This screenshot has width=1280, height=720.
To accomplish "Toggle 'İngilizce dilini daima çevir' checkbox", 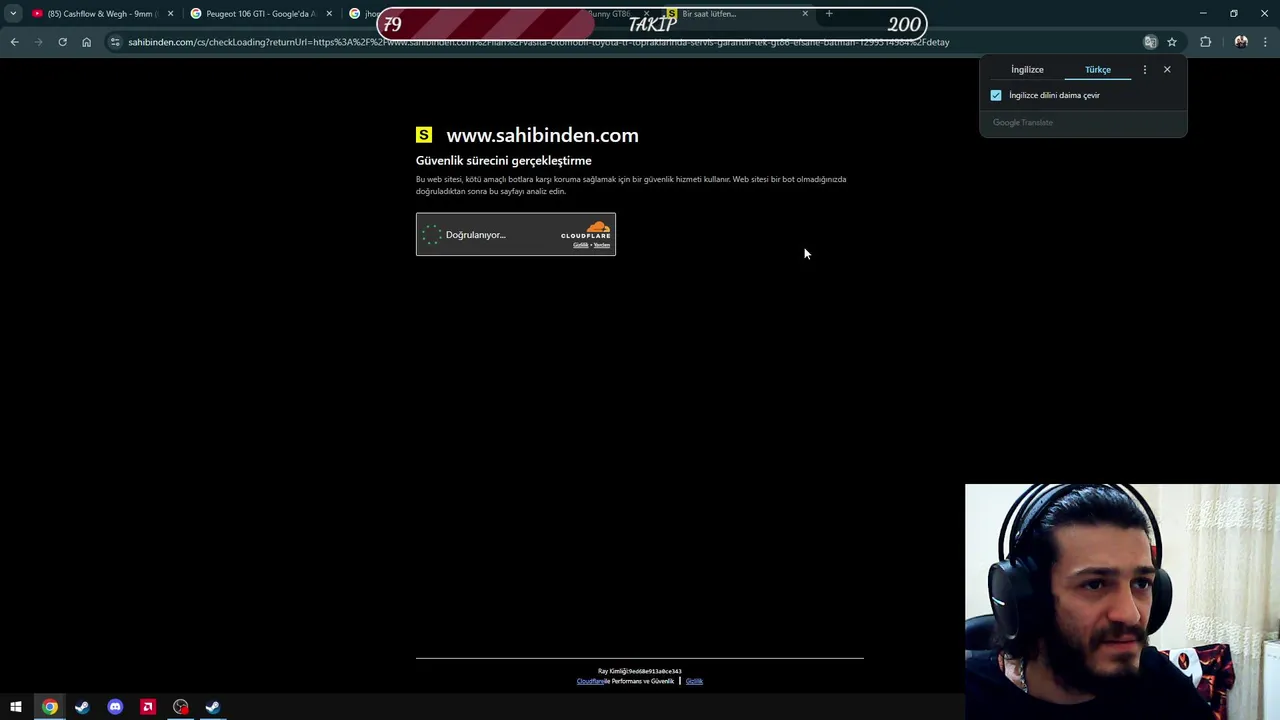I will [x=996, y=95].
